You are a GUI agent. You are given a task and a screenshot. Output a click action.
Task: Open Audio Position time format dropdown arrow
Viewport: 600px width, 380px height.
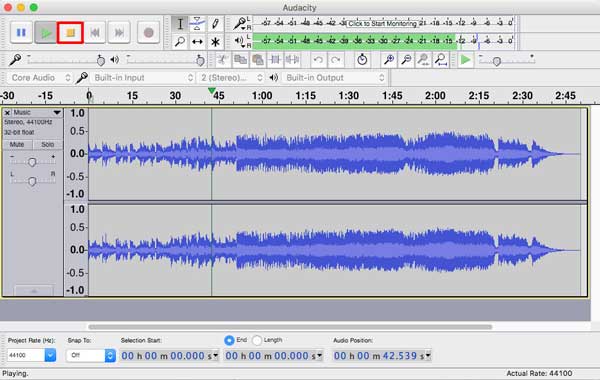tap(428, 356)
